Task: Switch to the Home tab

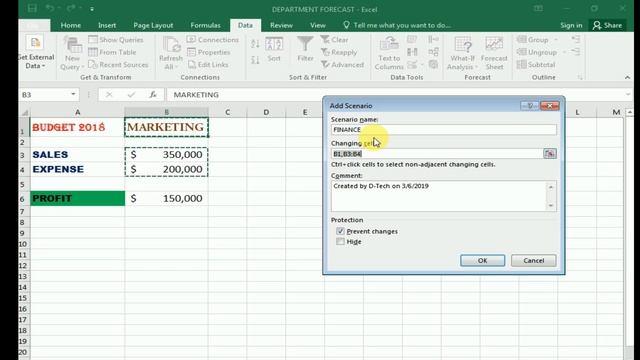Action: pos(71,25)
